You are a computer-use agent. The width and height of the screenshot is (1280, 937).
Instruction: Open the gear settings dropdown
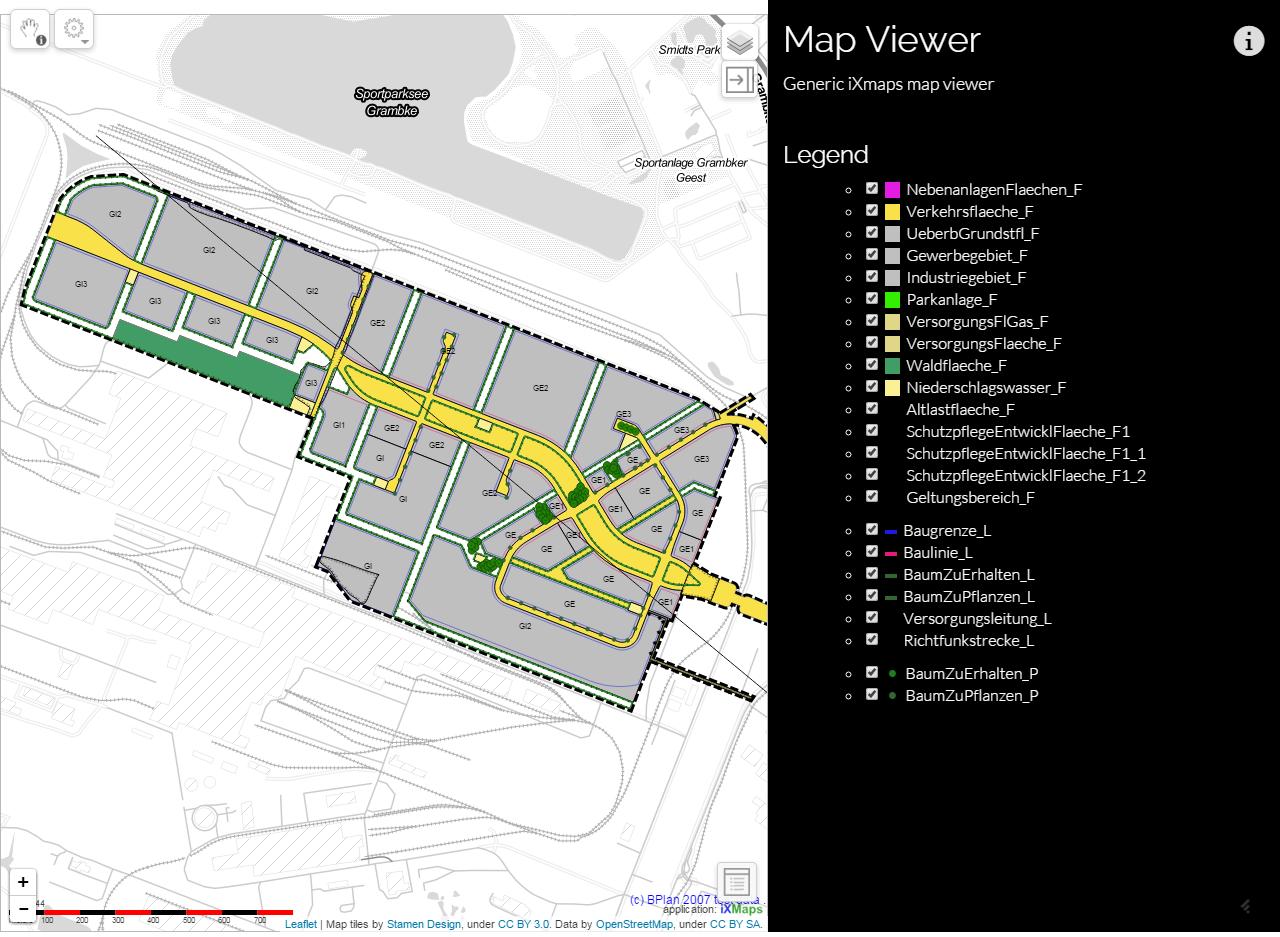tap(74, 29)
